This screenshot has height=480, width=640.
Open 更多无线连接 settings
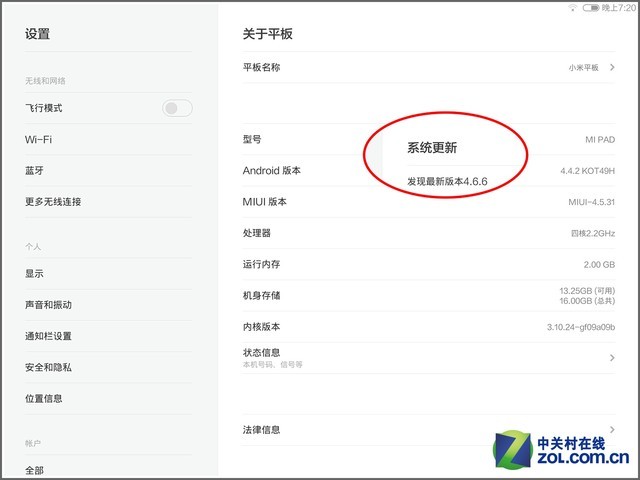[53, 201]
